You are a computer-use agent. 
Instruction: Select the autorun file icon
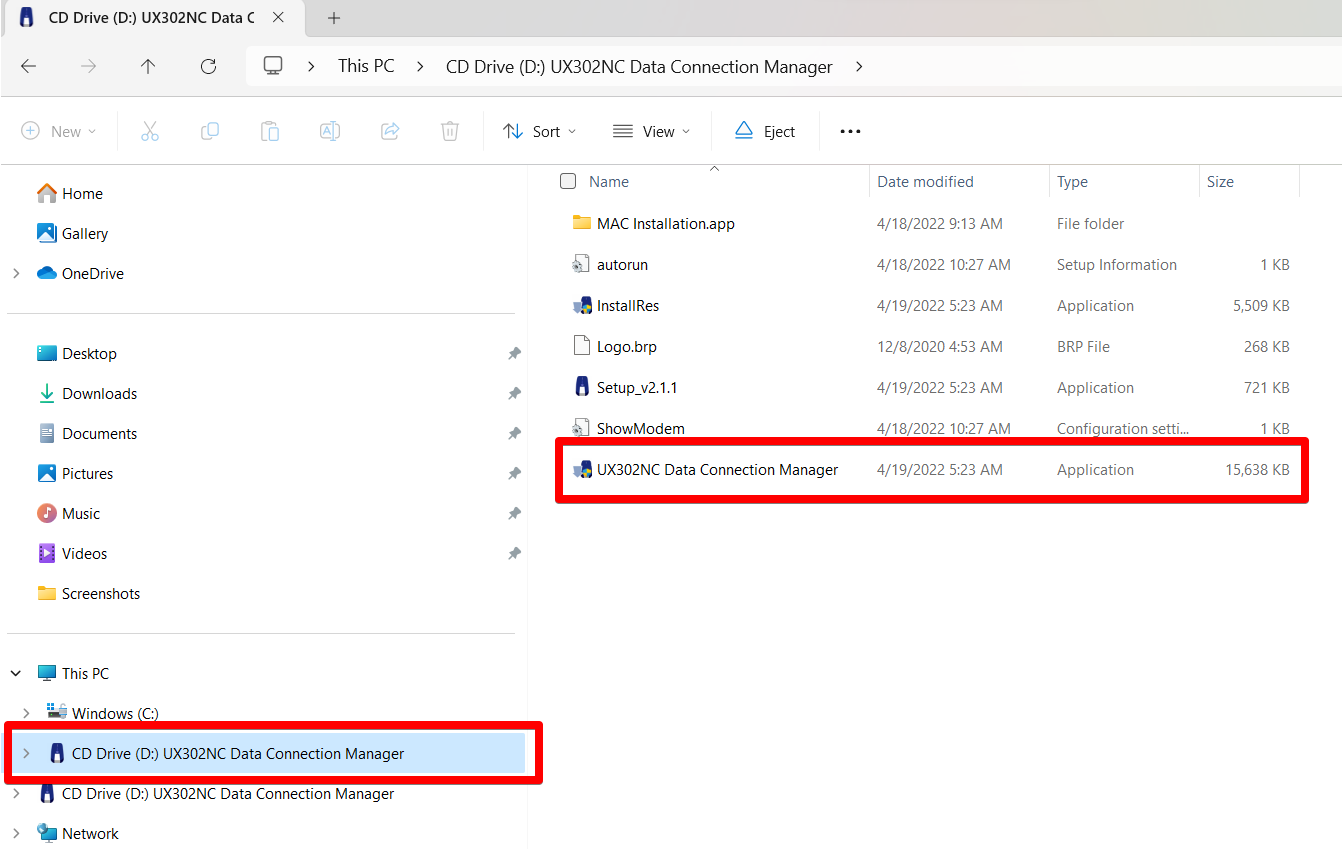582,264
